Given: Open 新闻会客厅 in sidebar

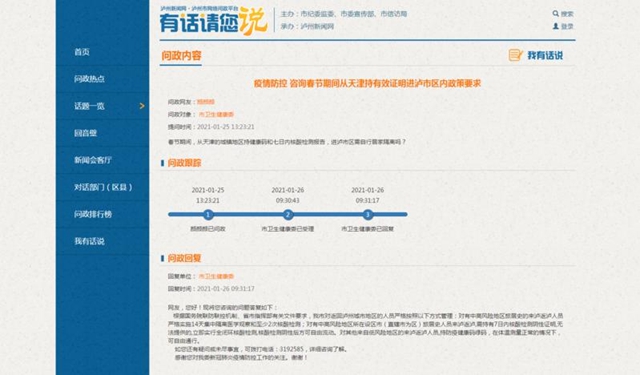Looking at the screenshot, I should [x=93, y=160].
